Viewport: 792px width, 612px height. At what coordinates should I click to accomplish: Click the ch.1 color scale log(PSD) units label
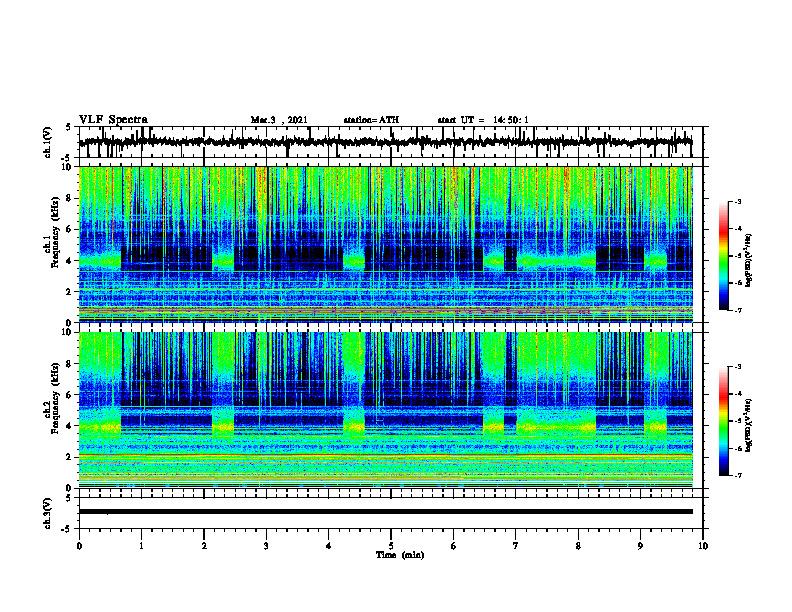click(x=749, y=261)
